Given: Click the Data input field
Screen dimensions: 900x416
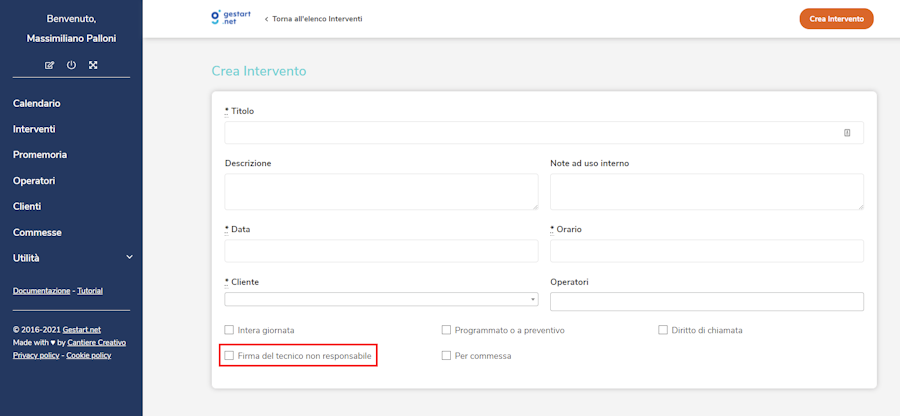Looking at the screenshot, I should [381, 251].
